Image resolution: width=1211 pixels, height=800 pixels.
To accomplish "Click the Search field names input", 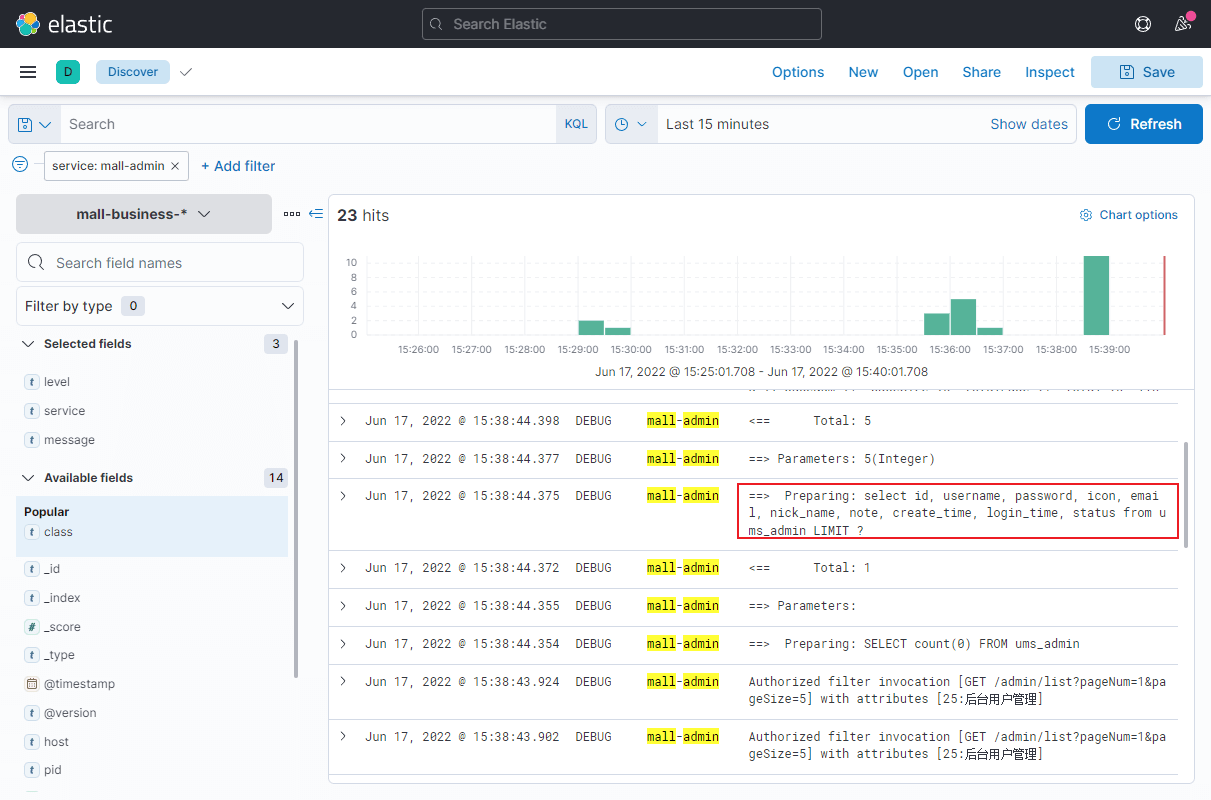I will click(160, 262).
